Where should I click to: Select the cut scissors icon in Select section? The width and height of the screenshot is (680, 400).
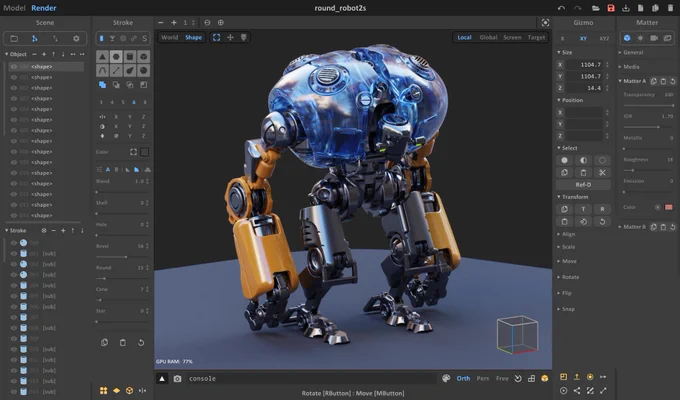click(602, 173)
